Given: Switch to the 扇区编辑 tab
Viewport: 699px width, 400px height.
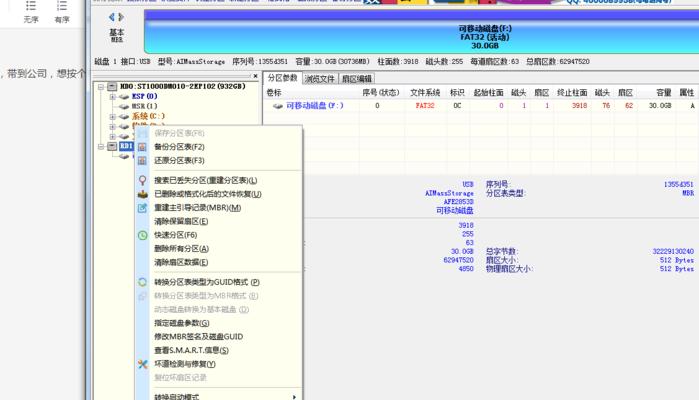Looking at the screenshot, I should click(x=357, y=79).
